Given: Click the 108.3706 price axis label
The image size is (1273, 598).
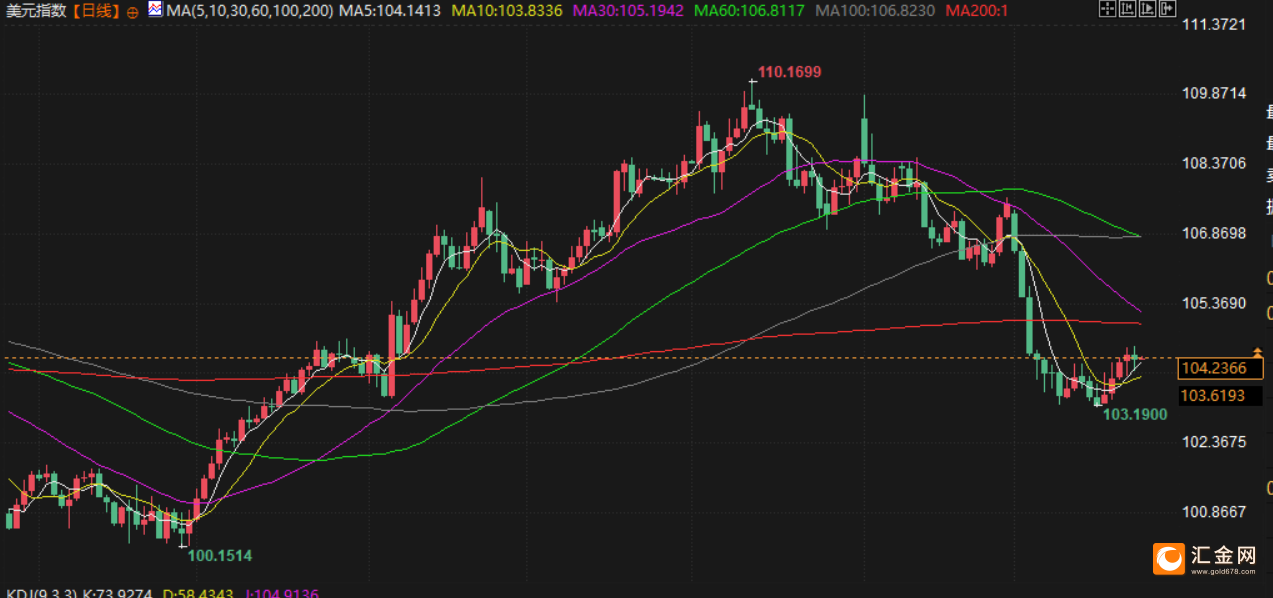Looking at the screenshot, I should [x=1214, y=163].
